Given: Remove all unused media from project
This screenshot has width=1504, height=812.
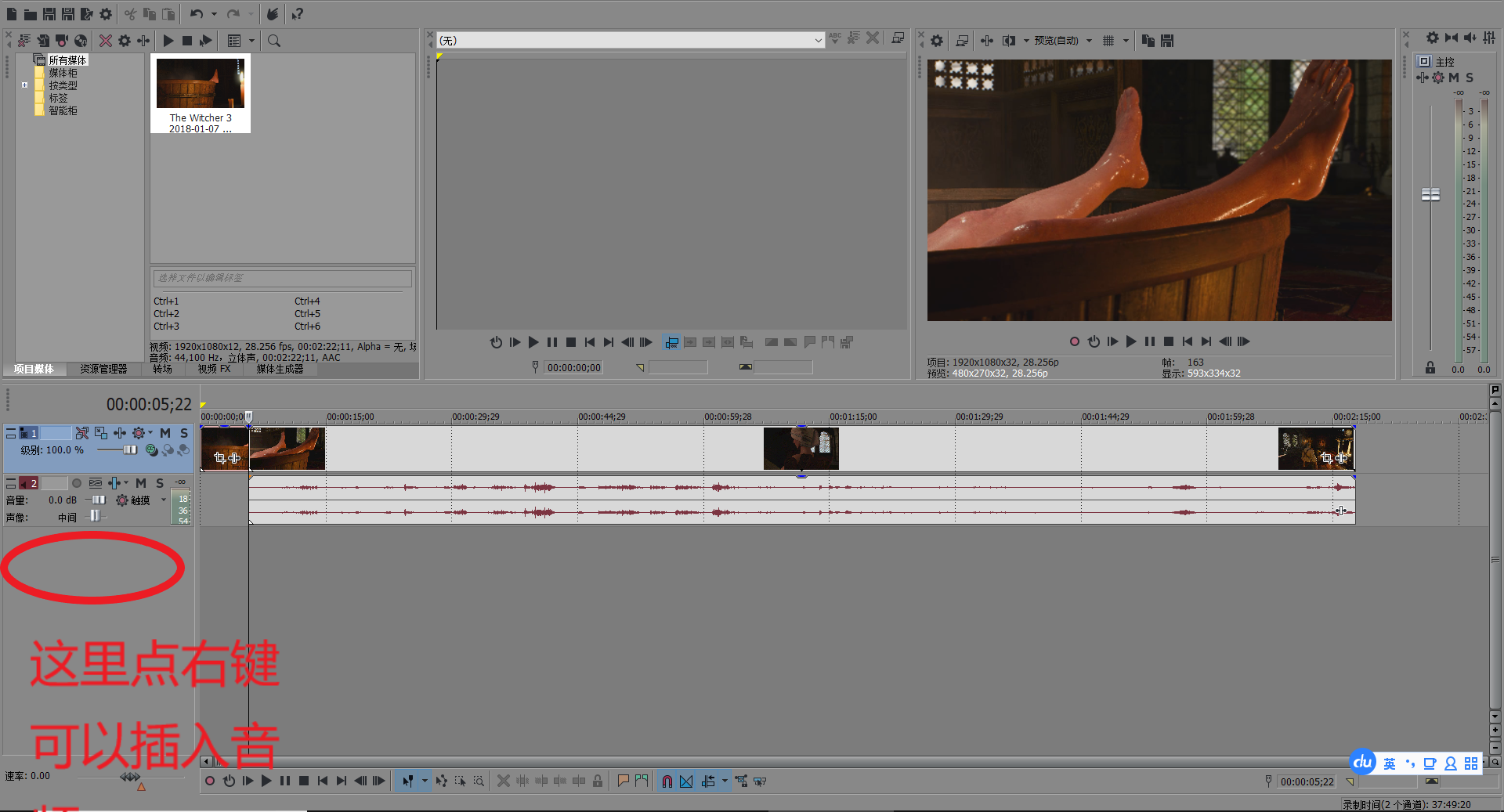Looking at the screenshot, I should 24,41.
